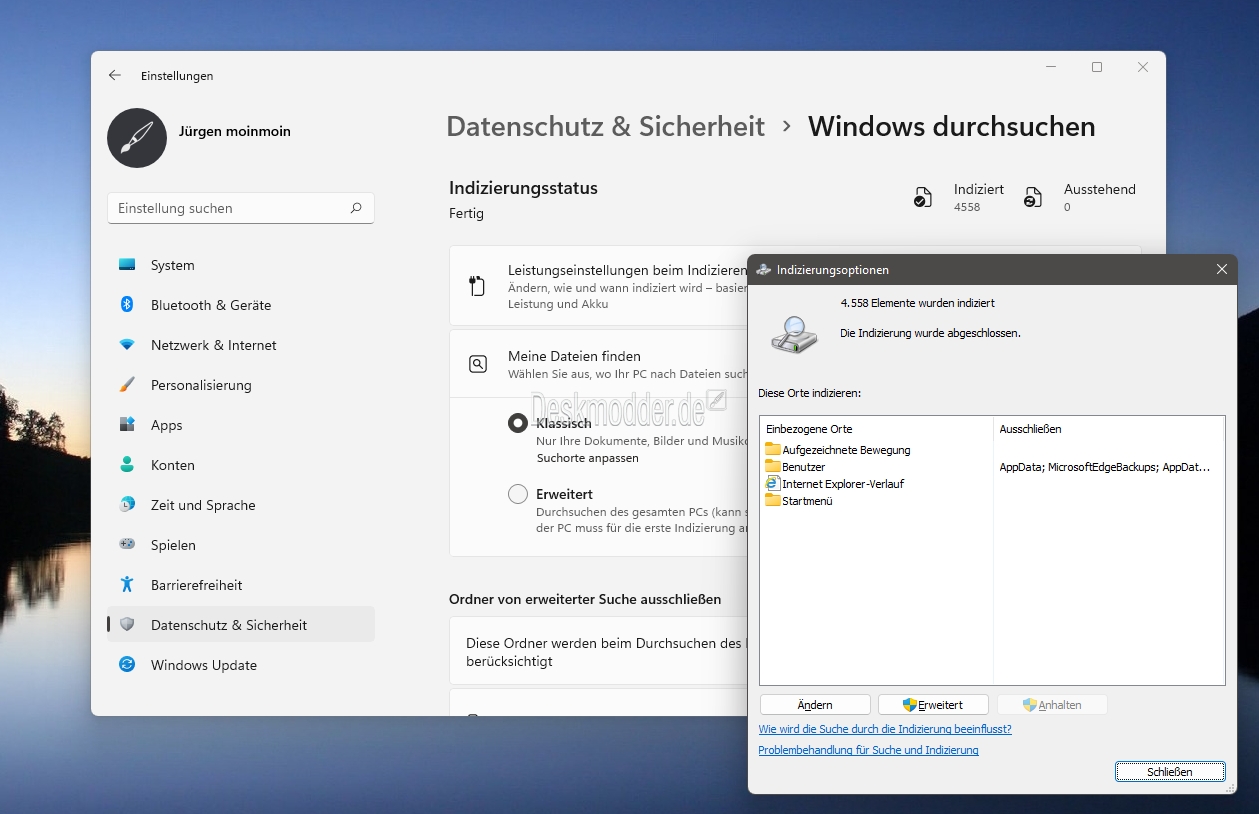The width and height of the screenshot is (1259, 814).
Task: Click the back arrow in Einstellungen
Action: tap(115, 75)
